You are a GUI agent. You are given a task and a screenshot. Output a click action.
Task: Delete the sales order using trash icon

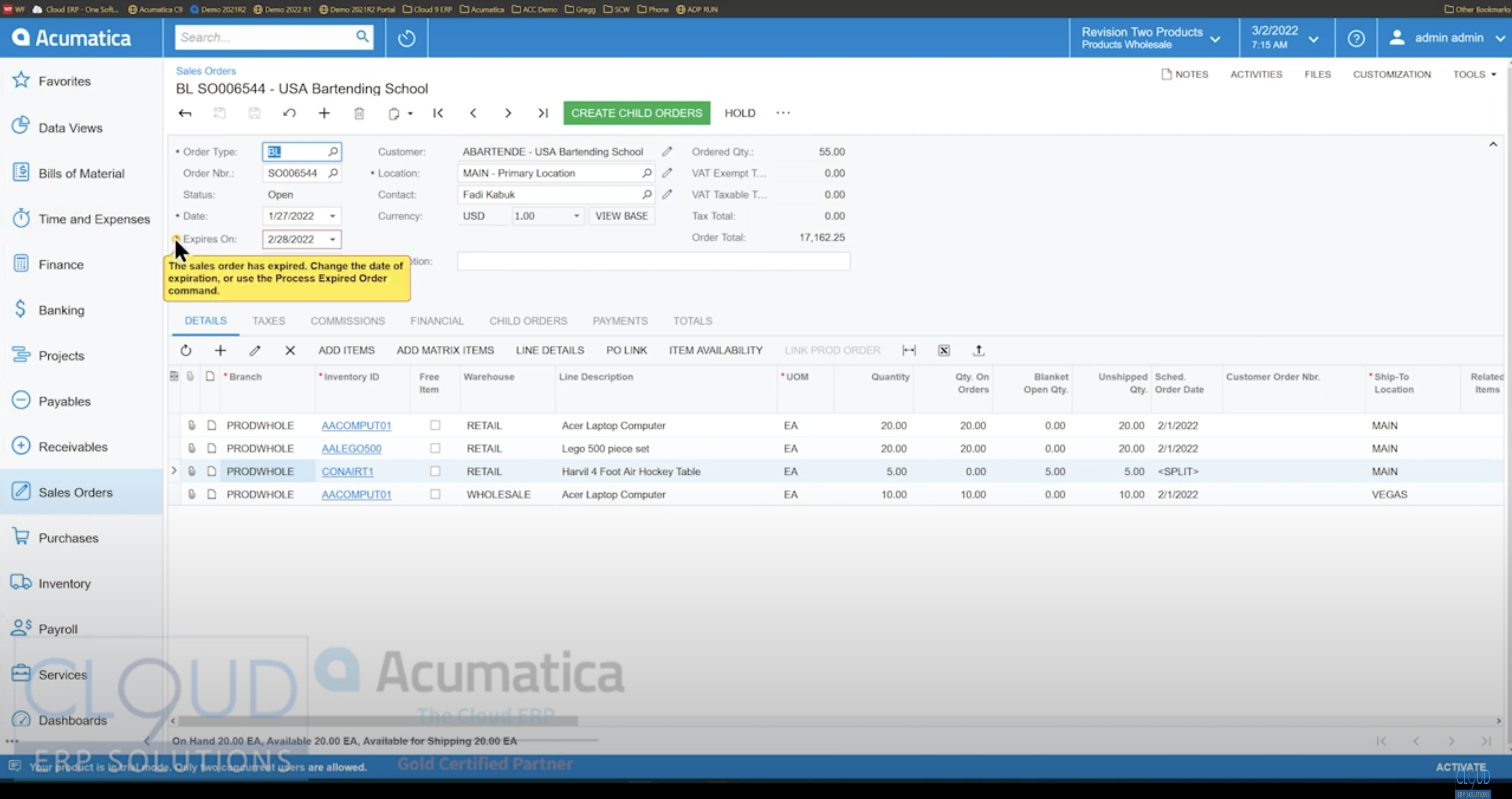point(359,113)
